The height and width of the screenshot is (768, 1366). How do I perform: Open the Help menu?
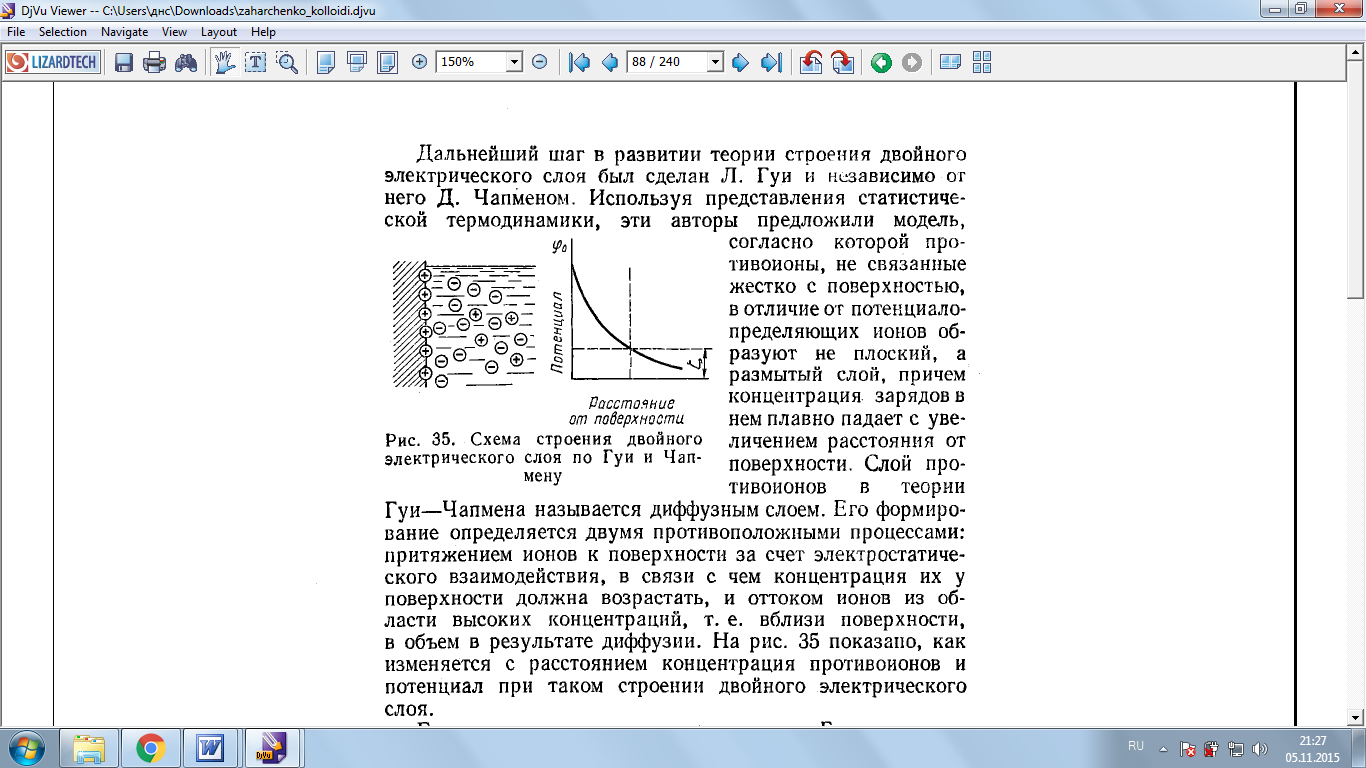tap(264, 32)
